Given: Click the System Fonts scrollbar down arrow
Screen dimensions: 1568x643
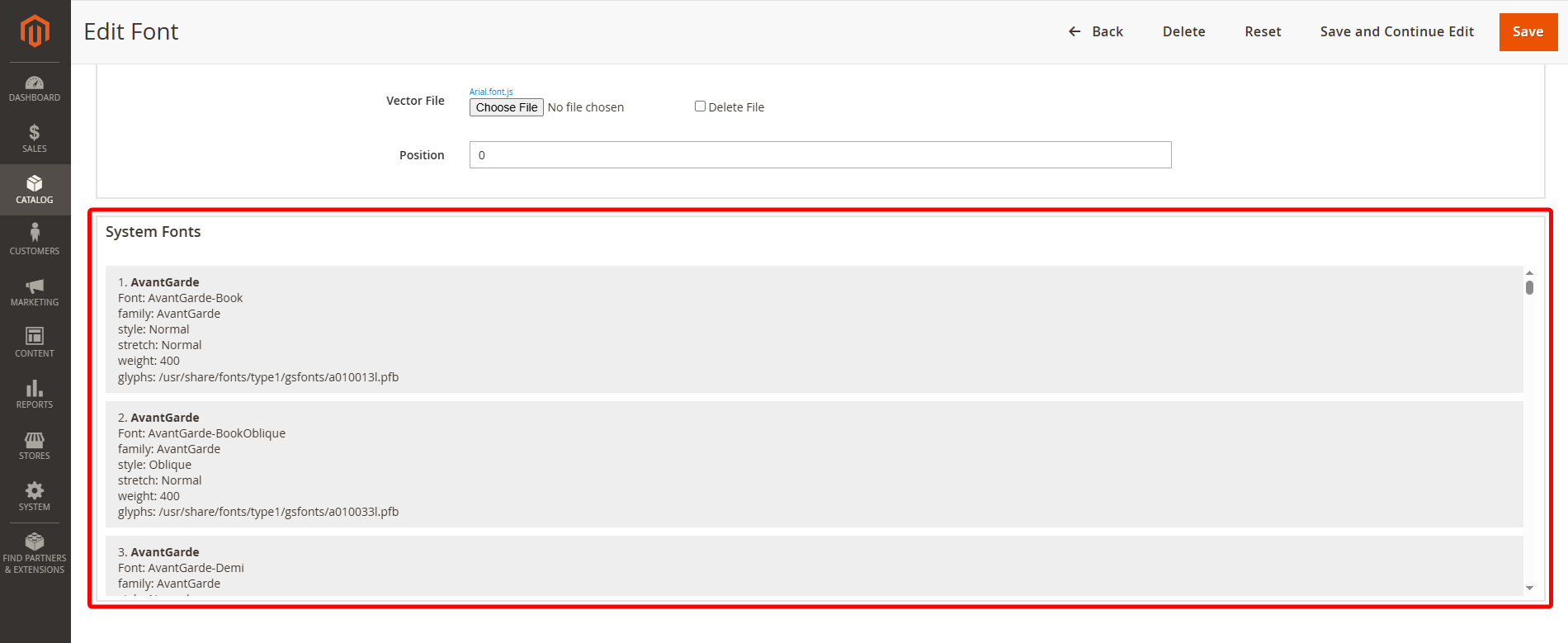Looking at the screenshot, I should click(1529, 588).
